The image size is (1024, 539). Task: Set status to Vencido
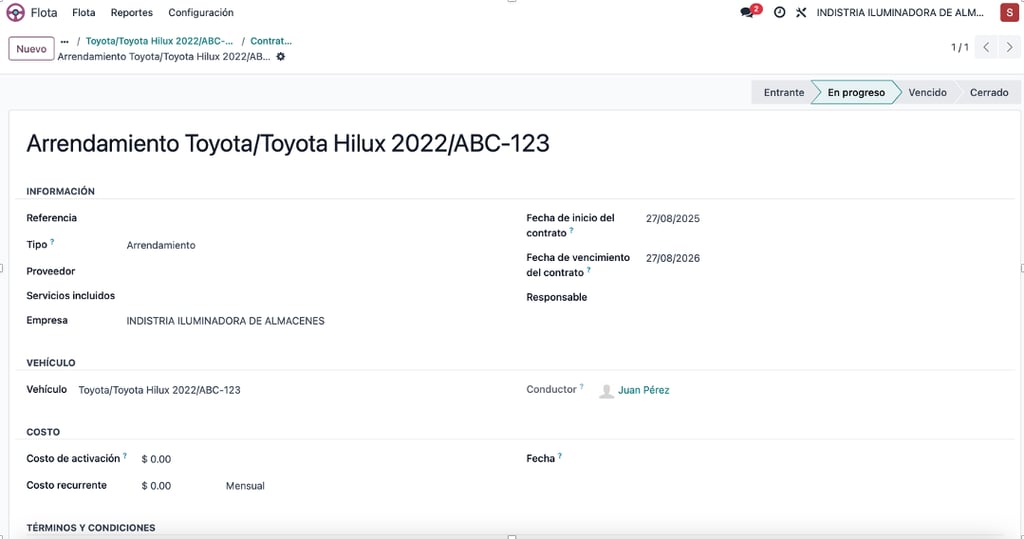coord(927,93)
